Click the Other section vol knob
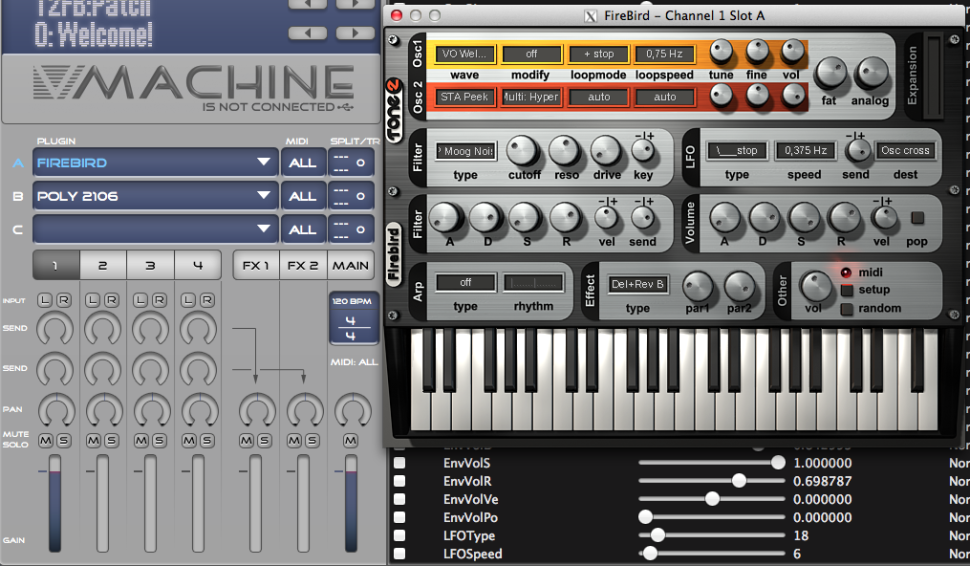970x566 pixels. tap(816, 287)
